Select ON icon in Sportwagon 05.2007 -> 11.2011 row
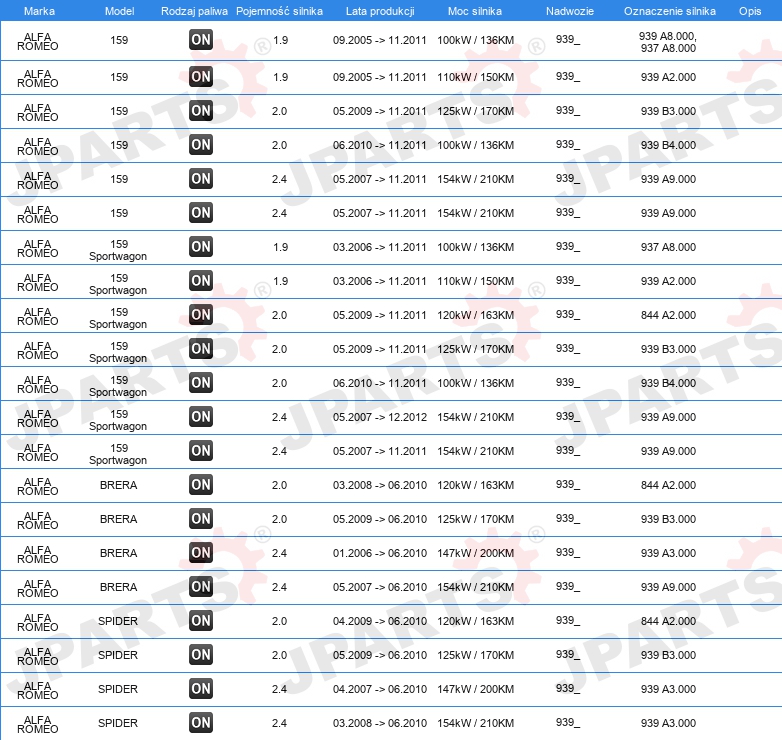Screen dimensions: 782x740 pyautogui.click(x=201, y=451)
